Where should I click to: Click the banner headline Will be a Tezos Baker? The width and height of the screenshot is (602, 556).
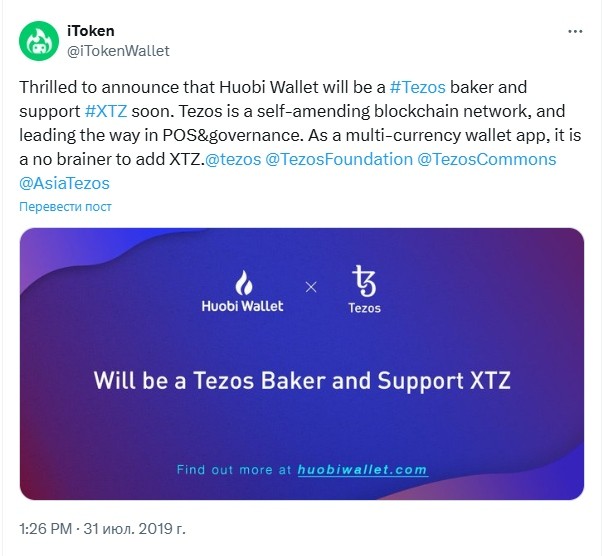302,381
